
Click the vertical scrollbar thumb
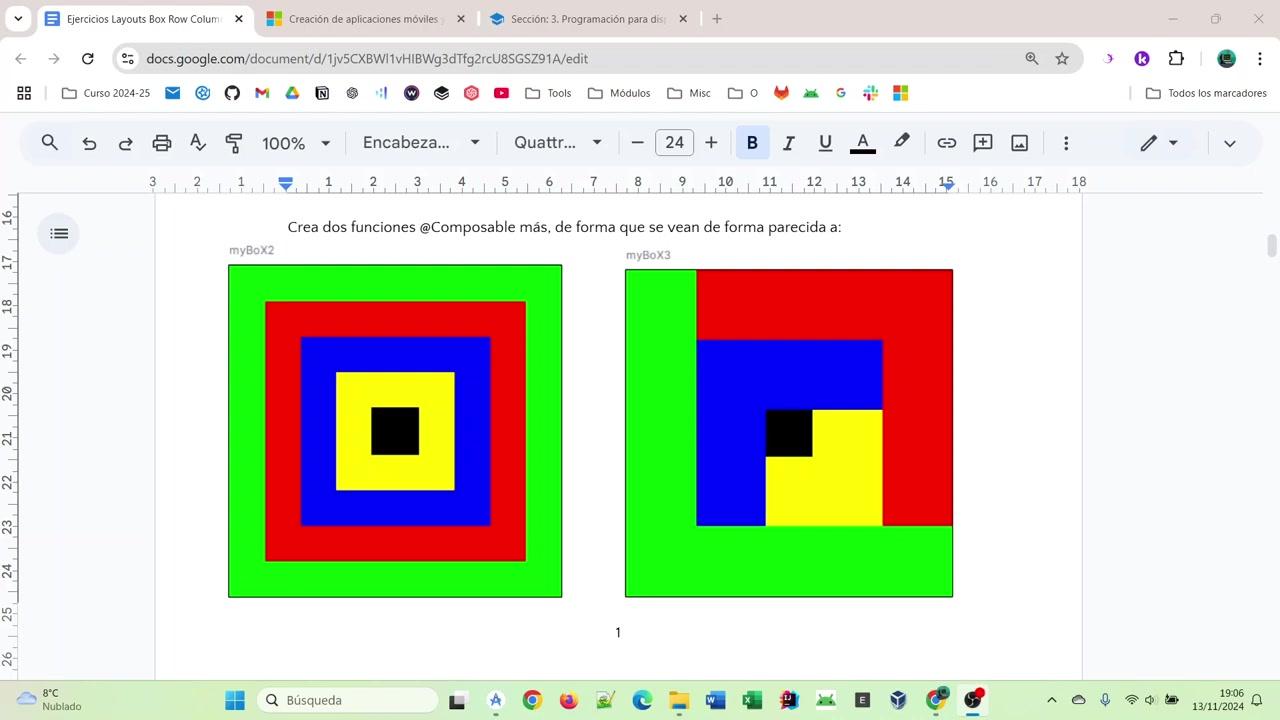(1272, 246)
